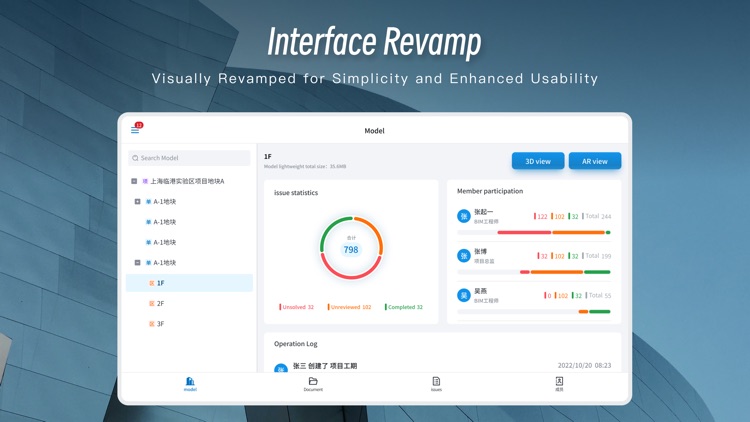Screen dimensions: 750x422
Task: Collapse the 上海临港实验区项目地块A root node toggle
Action: [x=134, y=181]
